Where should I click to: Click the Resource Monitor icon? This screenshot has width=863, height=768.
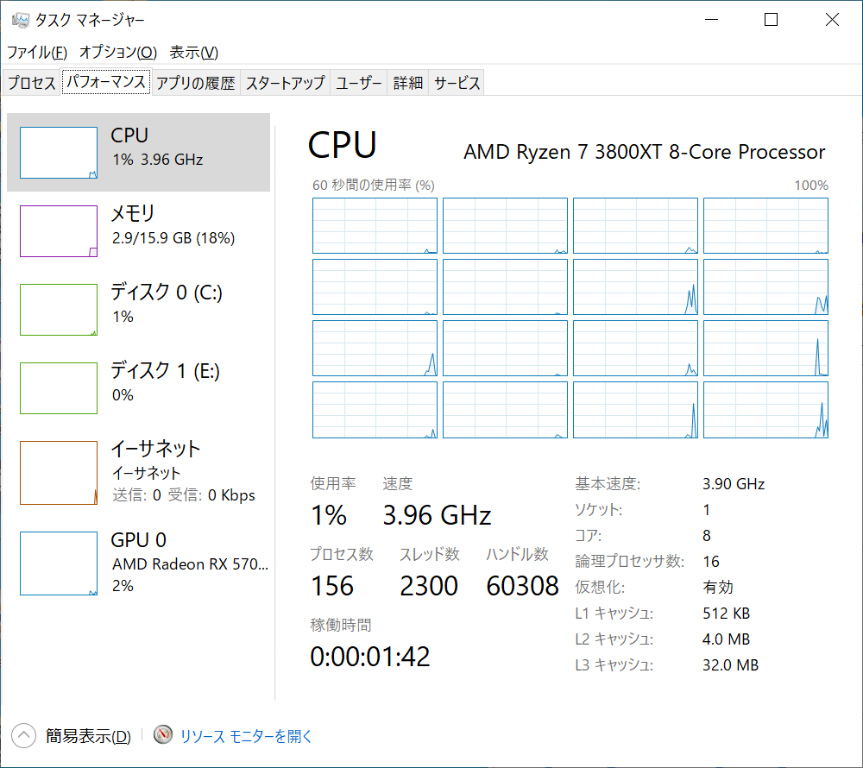163,736
